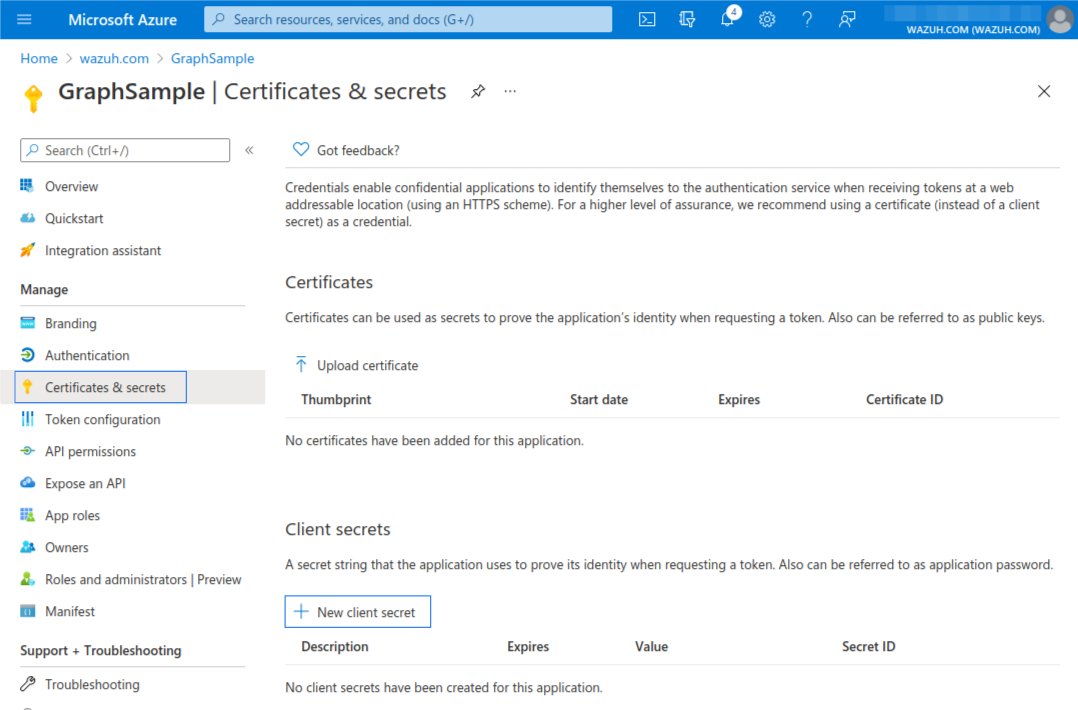The width and height of the screenshot is (1078, 710).
Task: Open the notifications bell
Action: 728,19
